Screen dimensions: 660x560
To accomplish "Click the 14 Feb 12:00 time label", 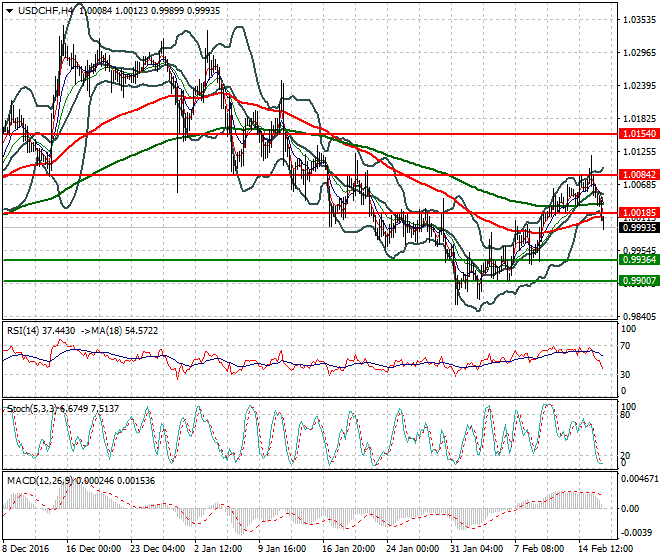I will 606,549.
